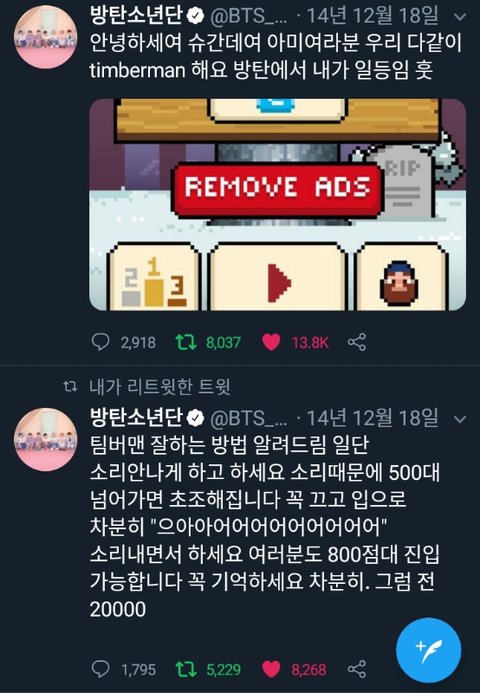The image size is (480, 693).
Task: Compose a new tweet with feather button
Action: tap(429, 651)
